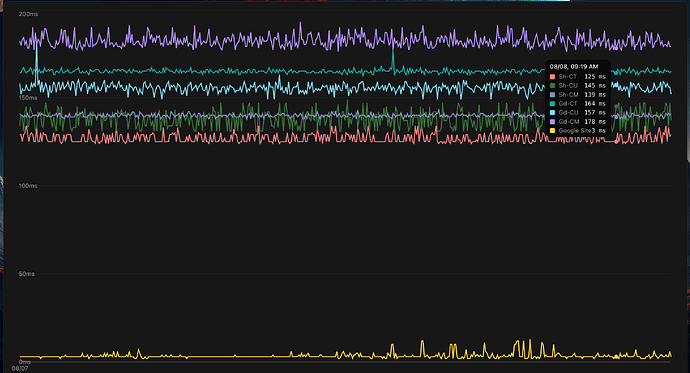Click the green Sh-CU color swatch
The width and height of the screenshot is (690, 373).
pyautogui.click(x=552, y=86)
